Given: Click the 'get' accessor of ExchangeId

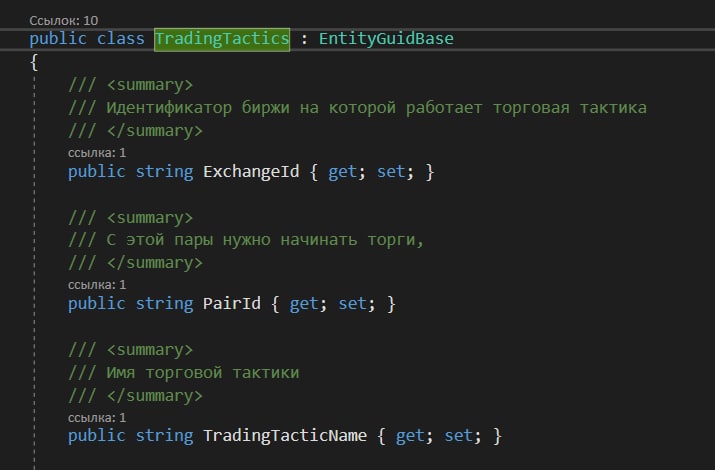Looking at the screenshot, I should click(x=342, y=172).
